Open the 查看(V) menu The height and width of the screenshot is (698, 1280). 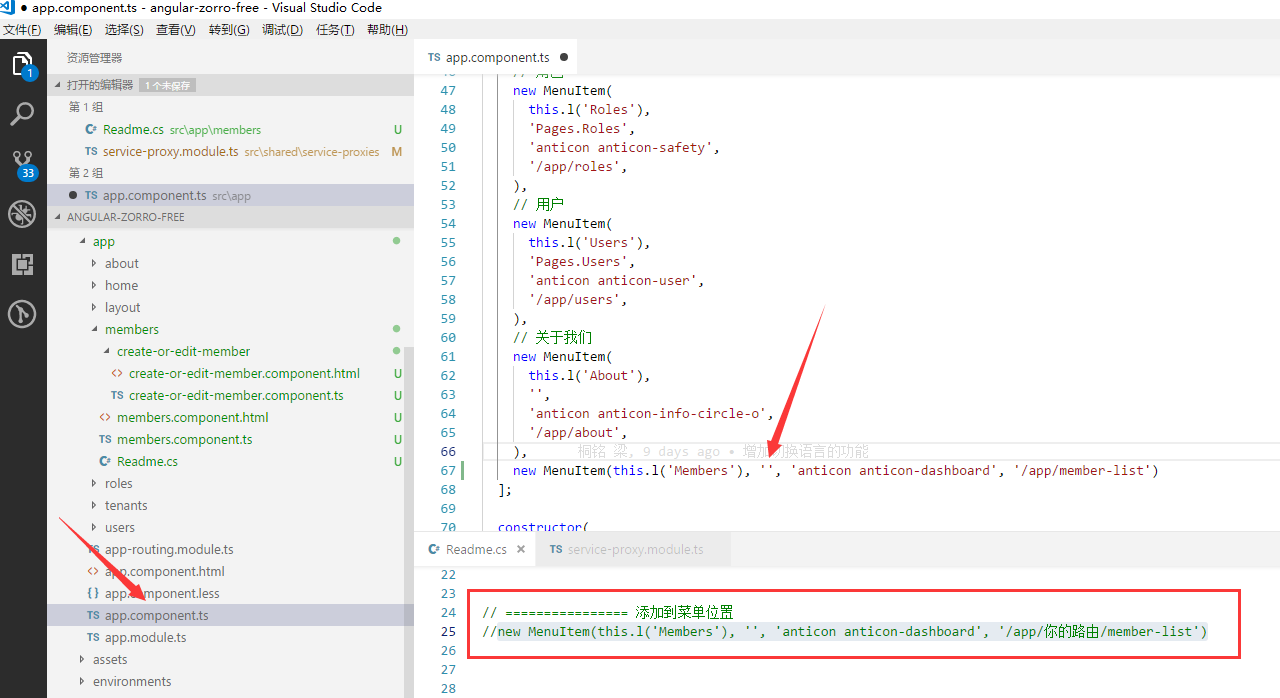(176, 30)
